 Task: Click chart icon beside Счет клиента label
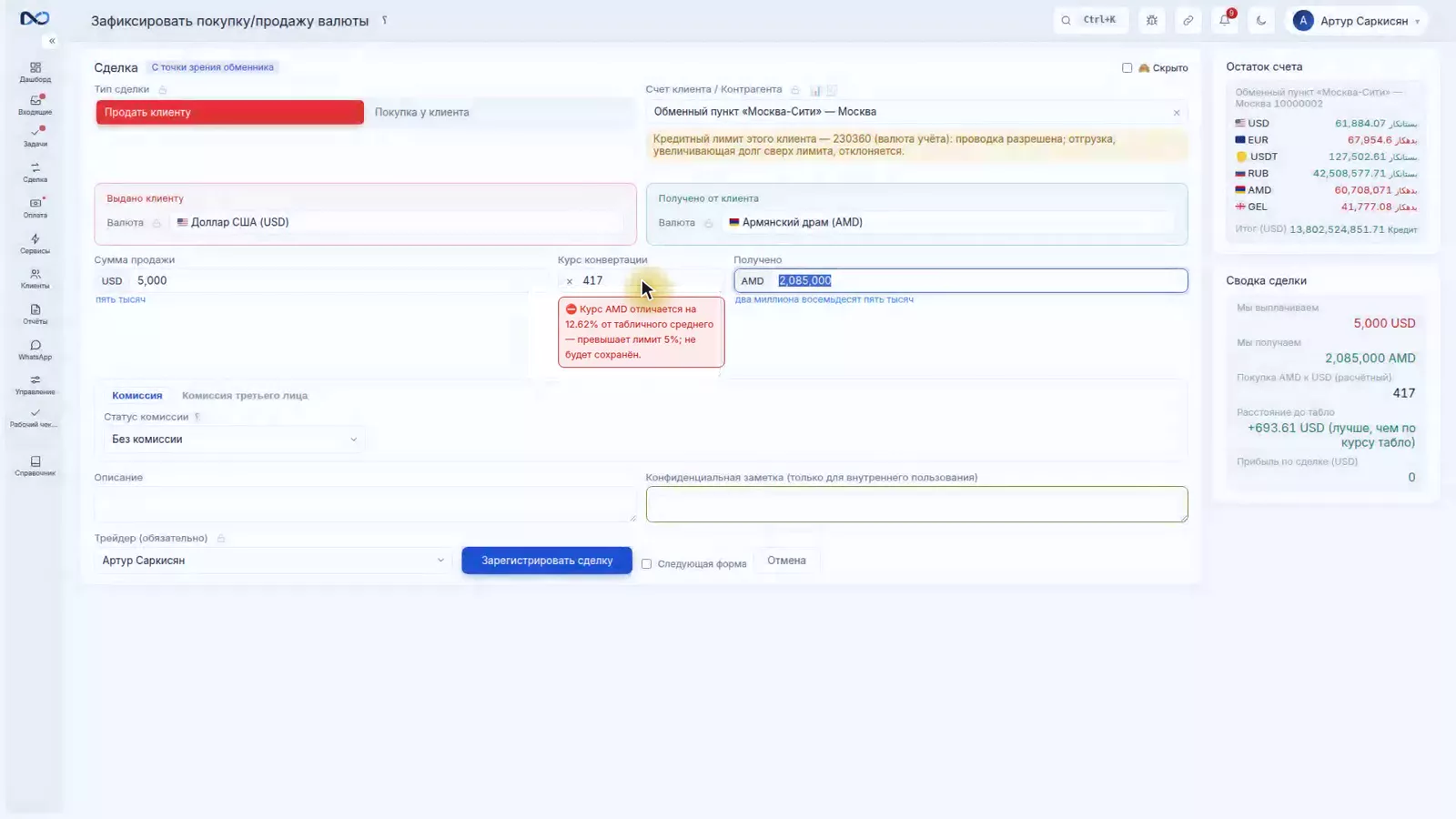tap(815, 90)
